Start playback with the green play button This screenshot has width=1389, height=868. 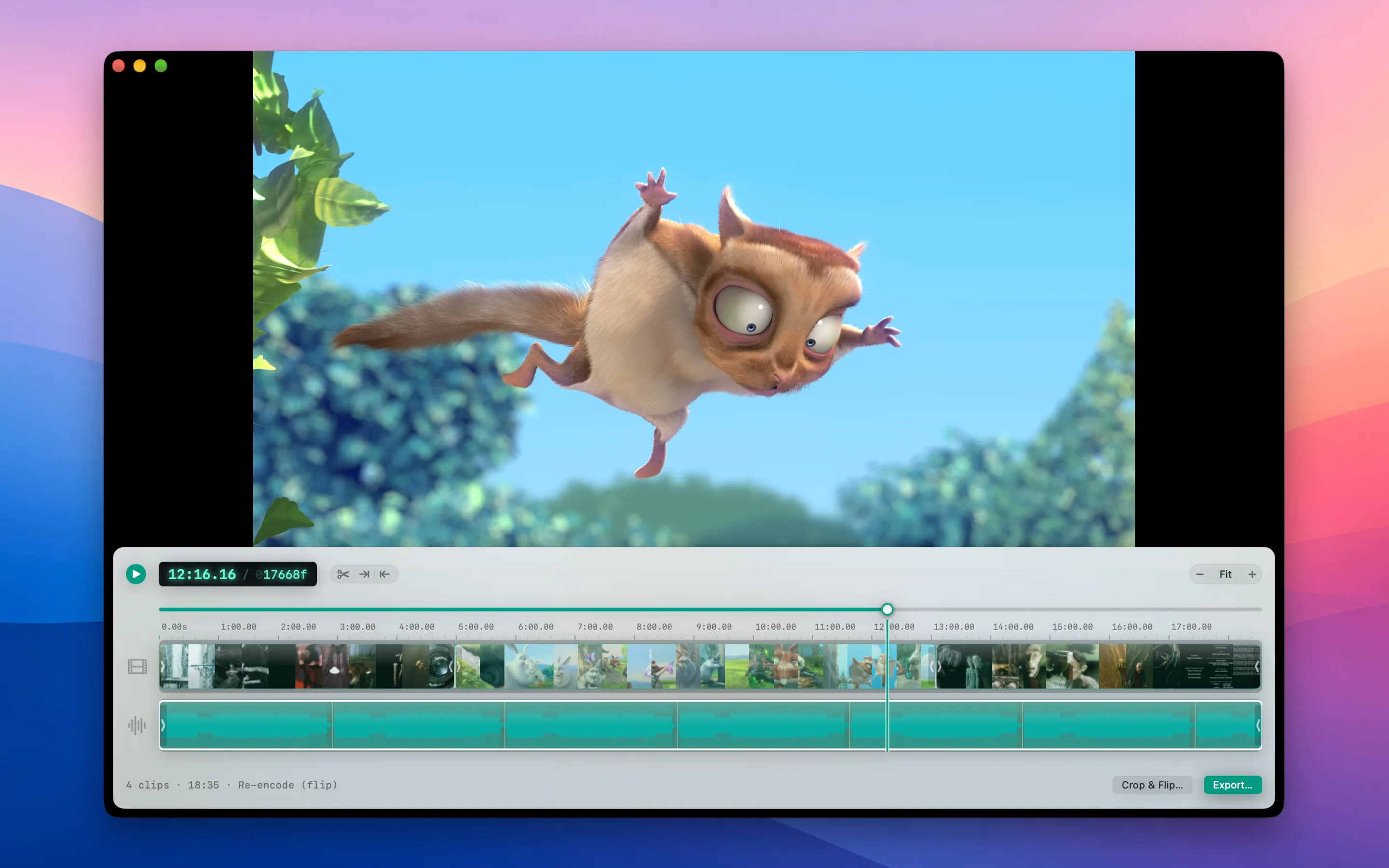[136, 574]
